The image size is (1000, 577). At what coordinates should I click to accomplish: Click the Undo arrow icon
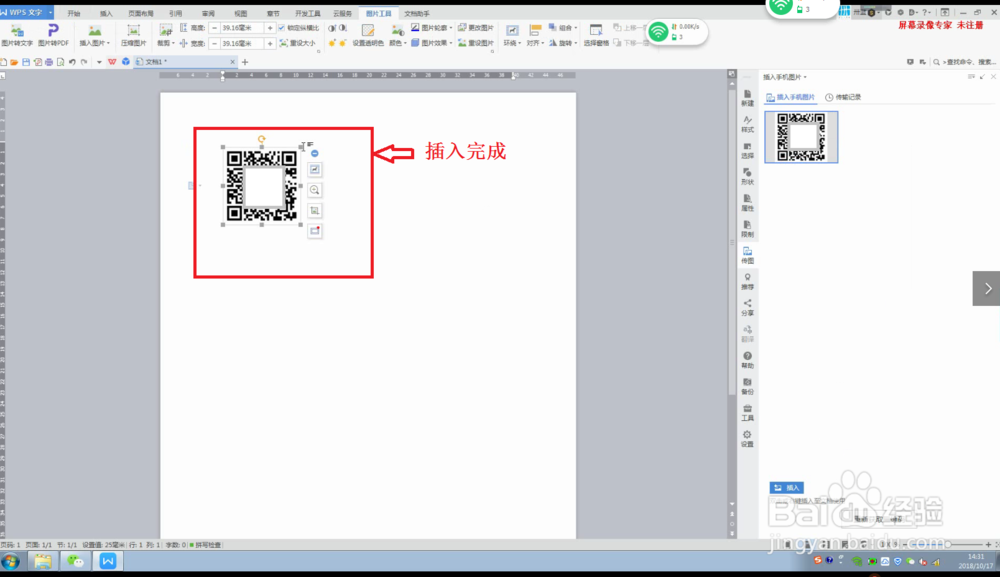[72, 62]
